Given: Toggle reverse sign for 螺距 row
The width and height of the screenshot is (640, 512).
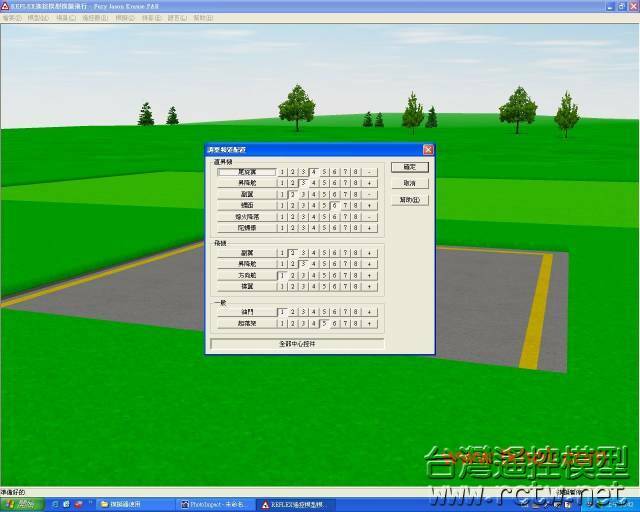Looking at the screenshot, I should (369, 205).
